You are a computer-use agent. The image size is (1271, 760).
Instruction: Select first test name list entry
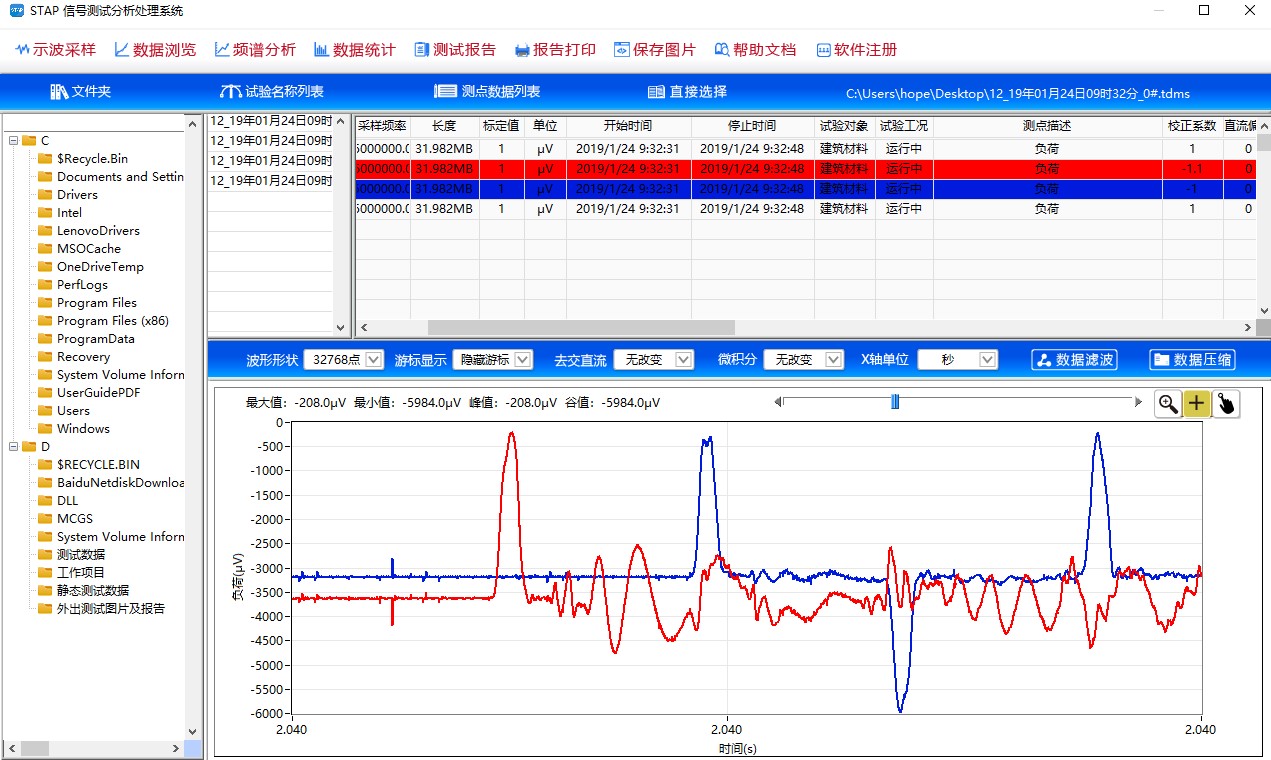click(x=270, y=121)
